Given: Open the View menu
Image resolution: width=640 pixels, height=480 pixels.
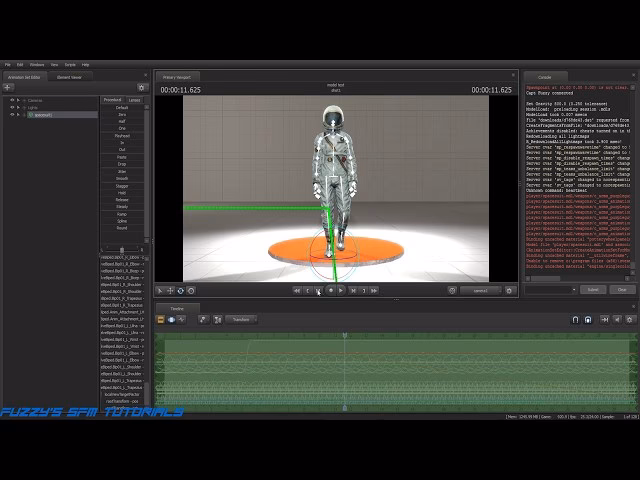Looking at the screenshot, I should click(x=54, y=65).
